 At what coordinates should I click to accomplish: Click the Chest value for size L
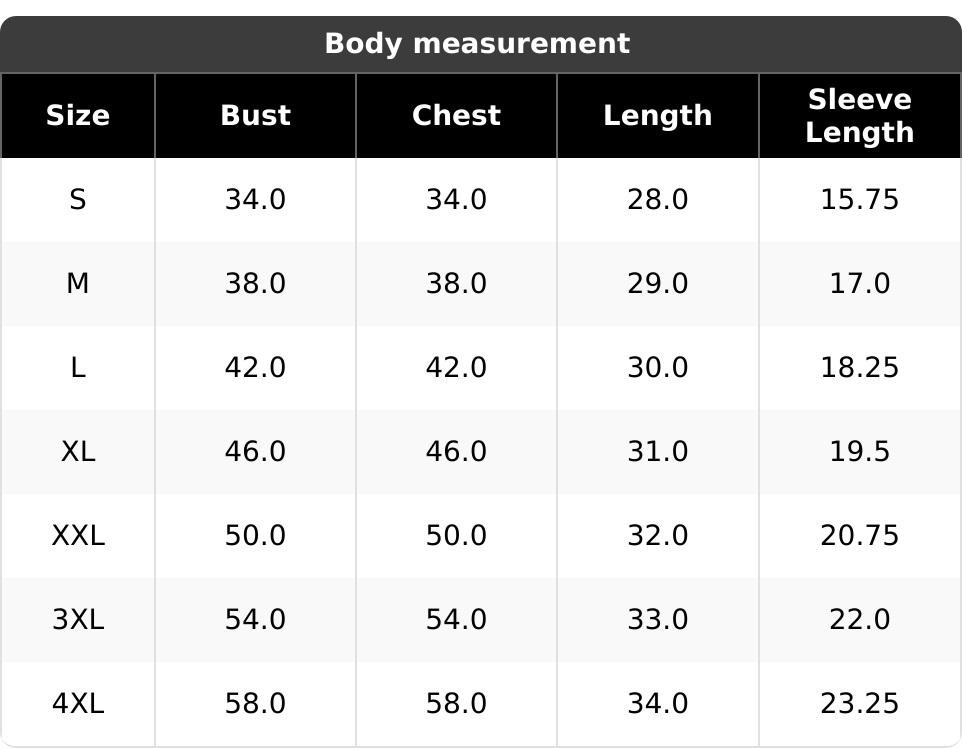click(x=456, y=368)
